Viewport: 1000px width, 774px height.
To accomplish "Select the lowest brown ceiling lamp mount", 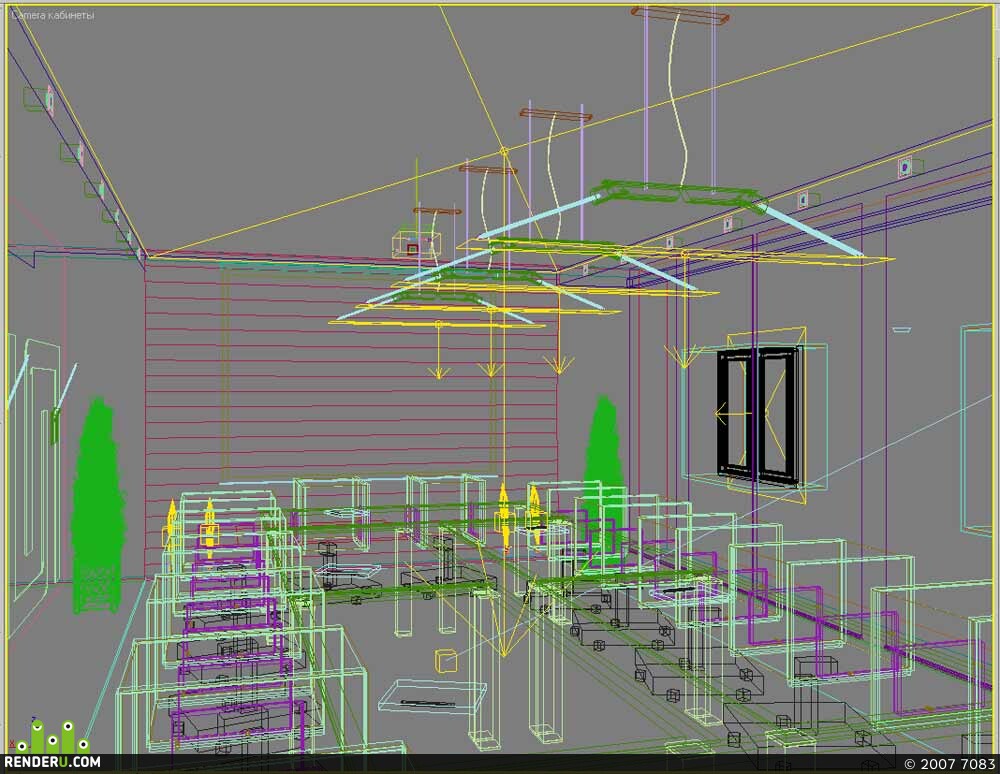I will 437,210.
